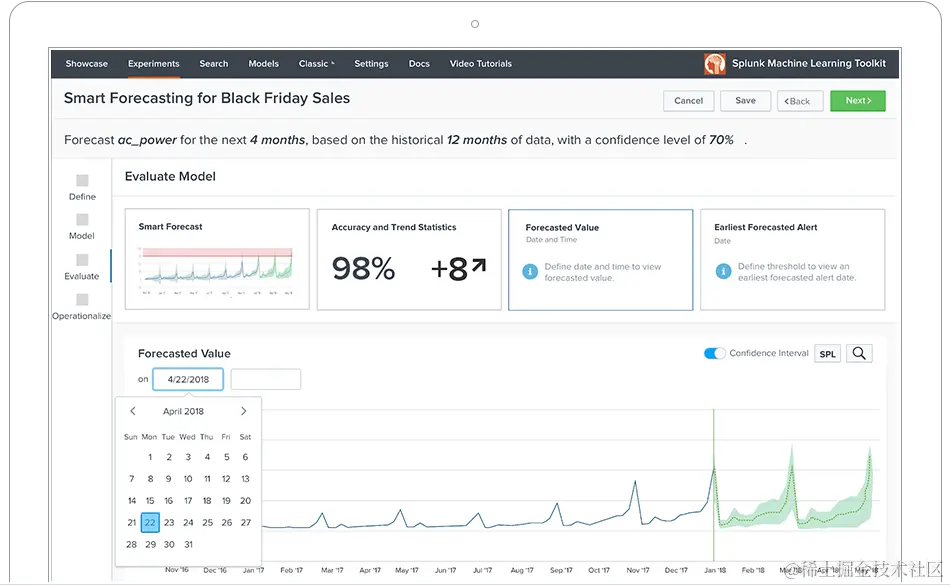The image size is (950, 586).
Task: Open the Video Tutorials menu item
Action: (480, 63)
